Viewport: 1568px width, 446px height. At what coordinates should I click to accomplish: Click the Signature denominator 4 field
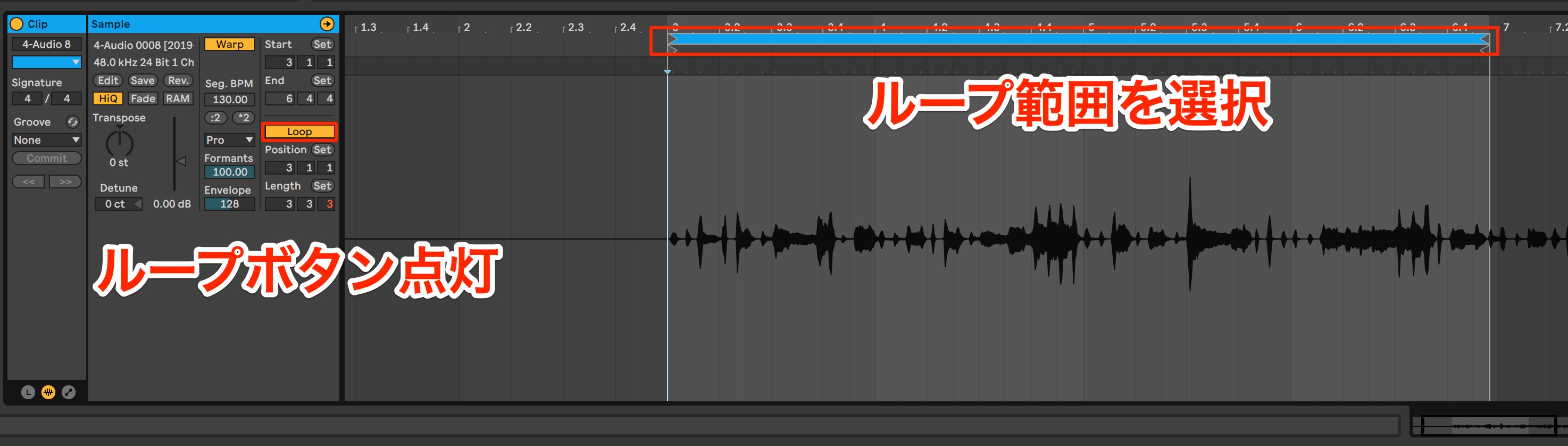point(67,98)
